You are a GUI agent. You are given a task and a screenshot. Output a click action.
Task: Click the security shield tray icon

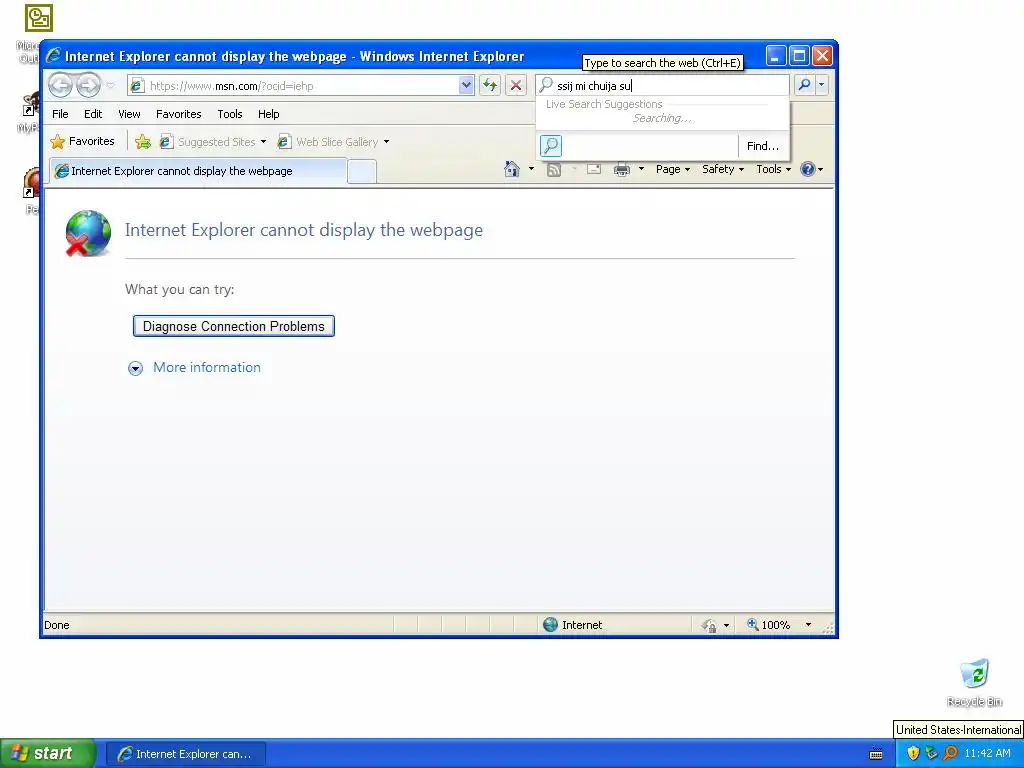click(x=913, y=753)
